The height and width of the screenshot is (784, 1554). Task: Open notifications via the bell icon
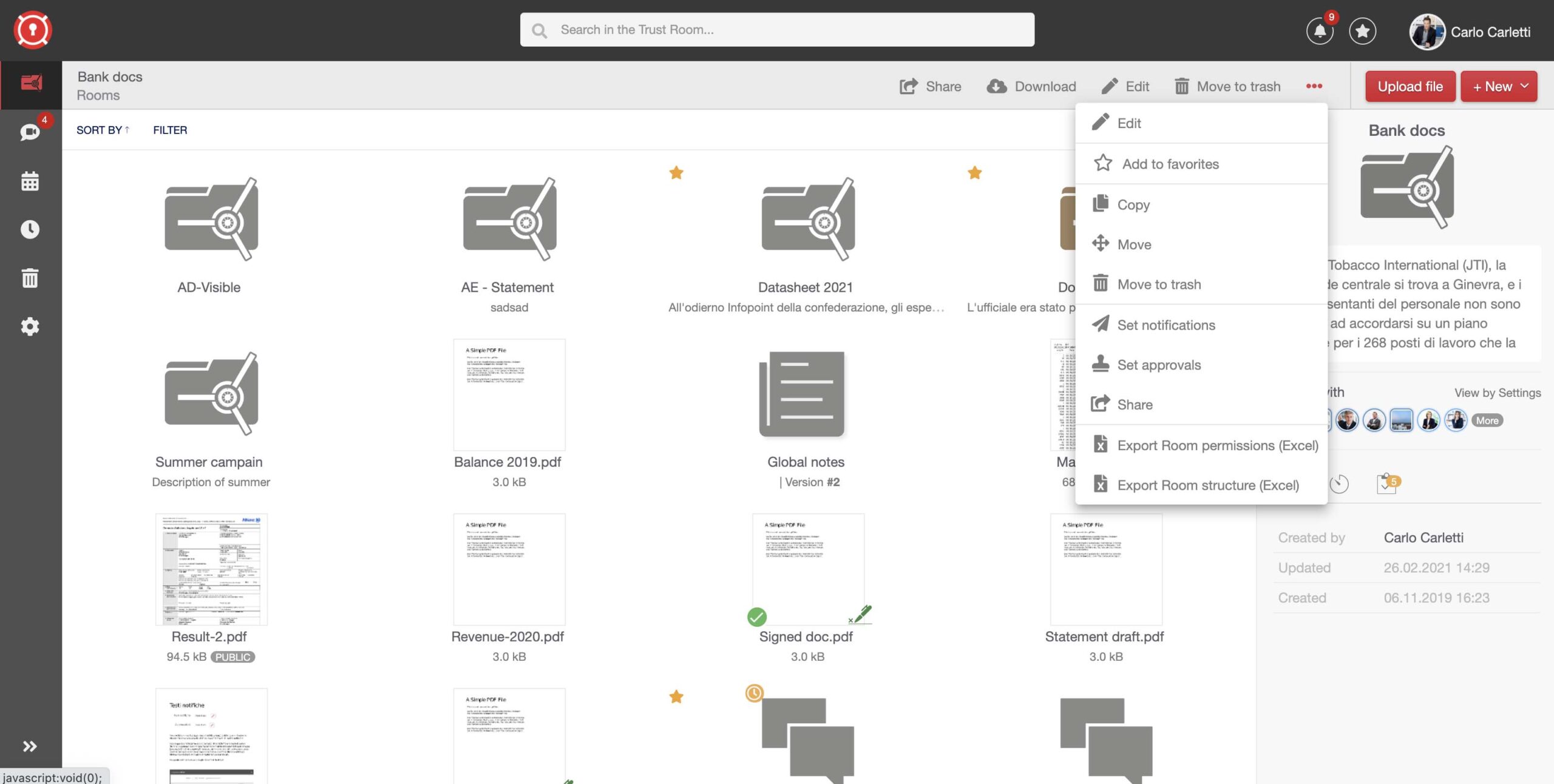point(1320,30)
